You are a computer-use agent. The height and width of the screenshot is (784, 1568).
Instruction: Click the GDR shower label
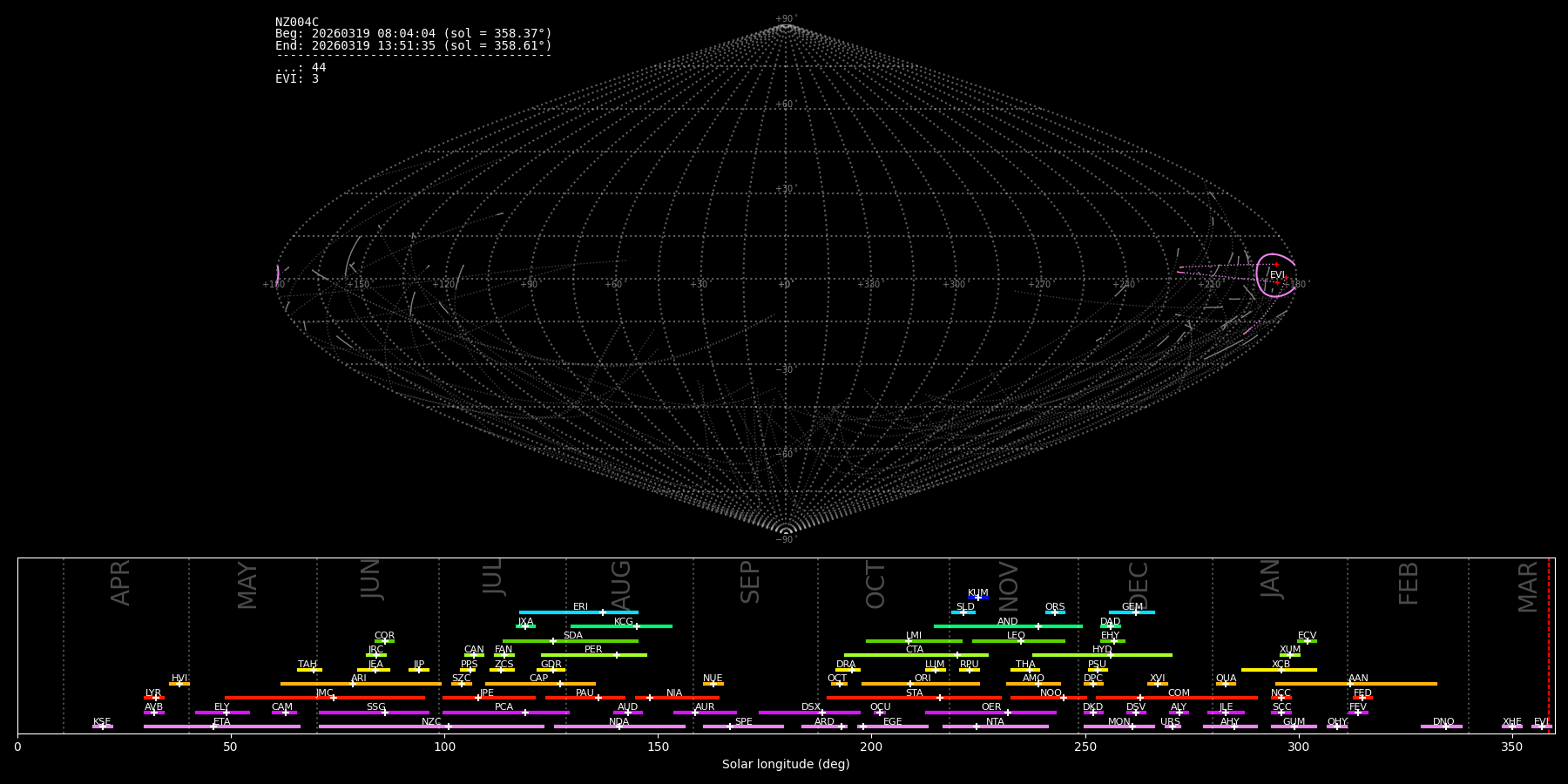pos(551,665)
